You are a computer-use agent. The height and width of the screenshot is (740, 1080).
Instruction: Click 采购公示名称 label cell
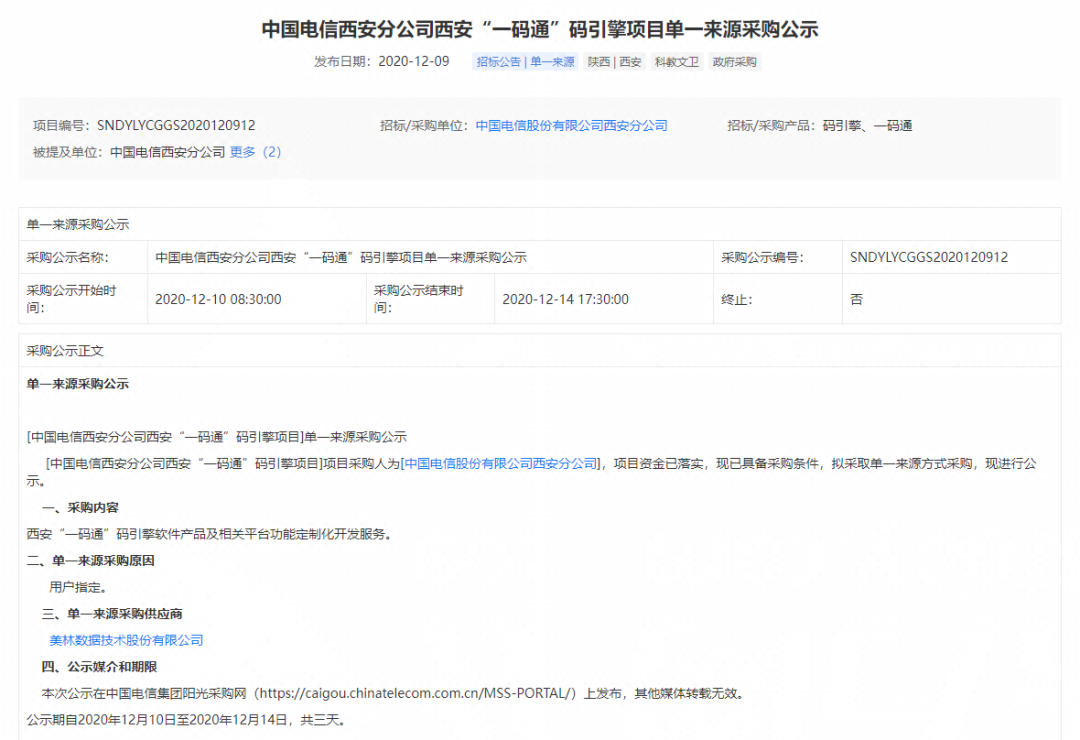(x=83, y=257)
